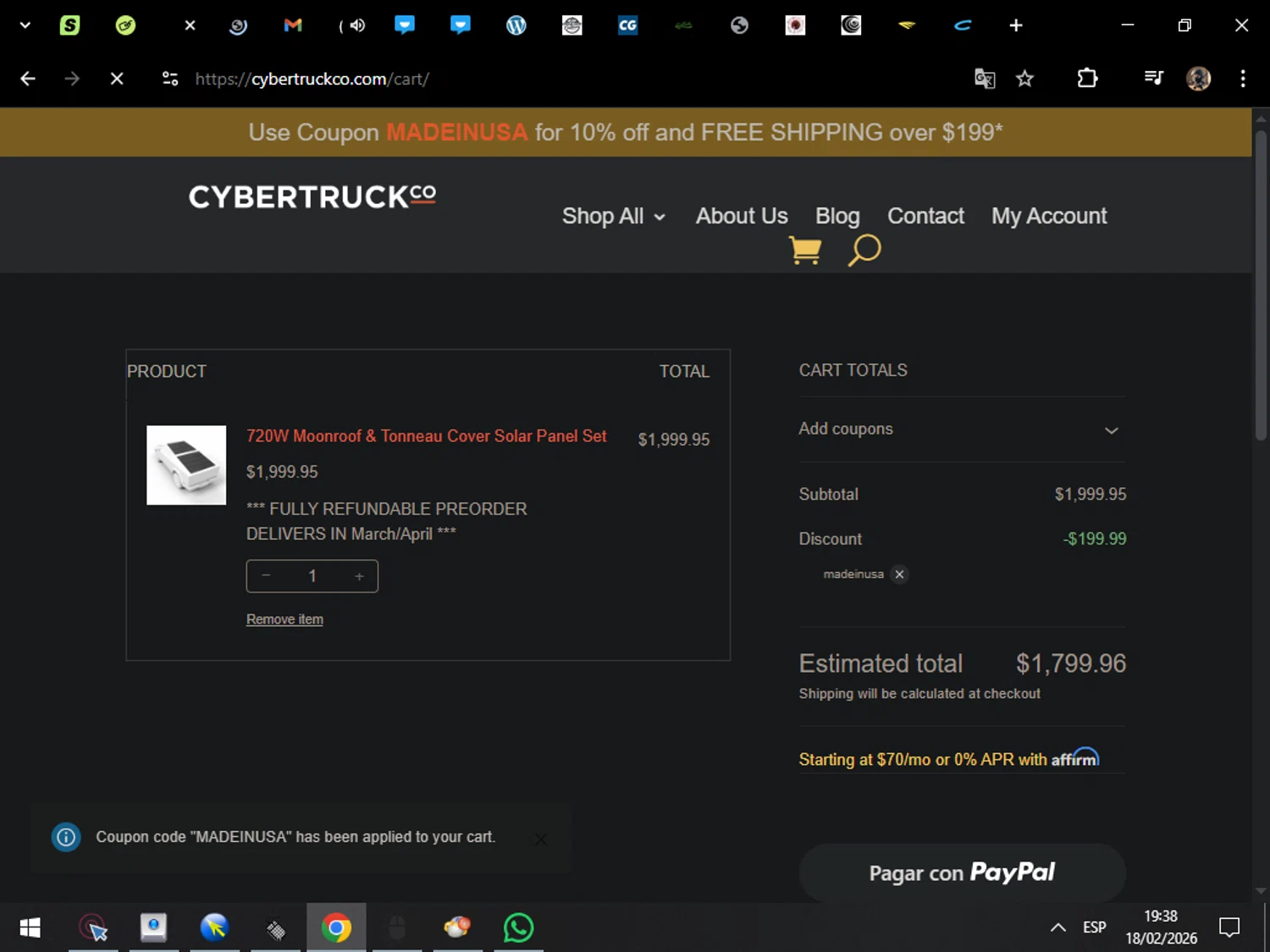The width and height of the screenshot is (1270, 952).
Task: Open Windows Start menu
Action: click(x=30, y=927)
